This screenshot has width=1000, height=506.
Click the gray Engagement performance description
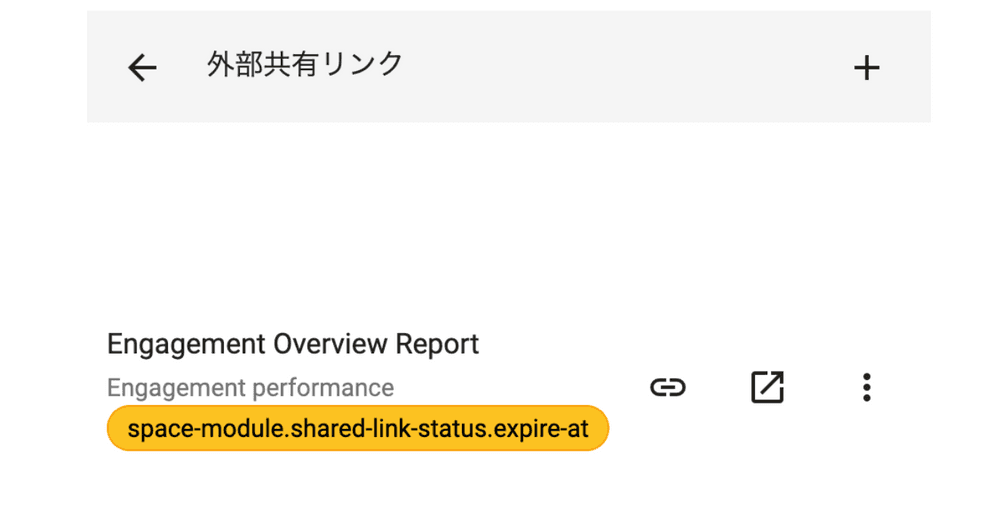point(250,387)
